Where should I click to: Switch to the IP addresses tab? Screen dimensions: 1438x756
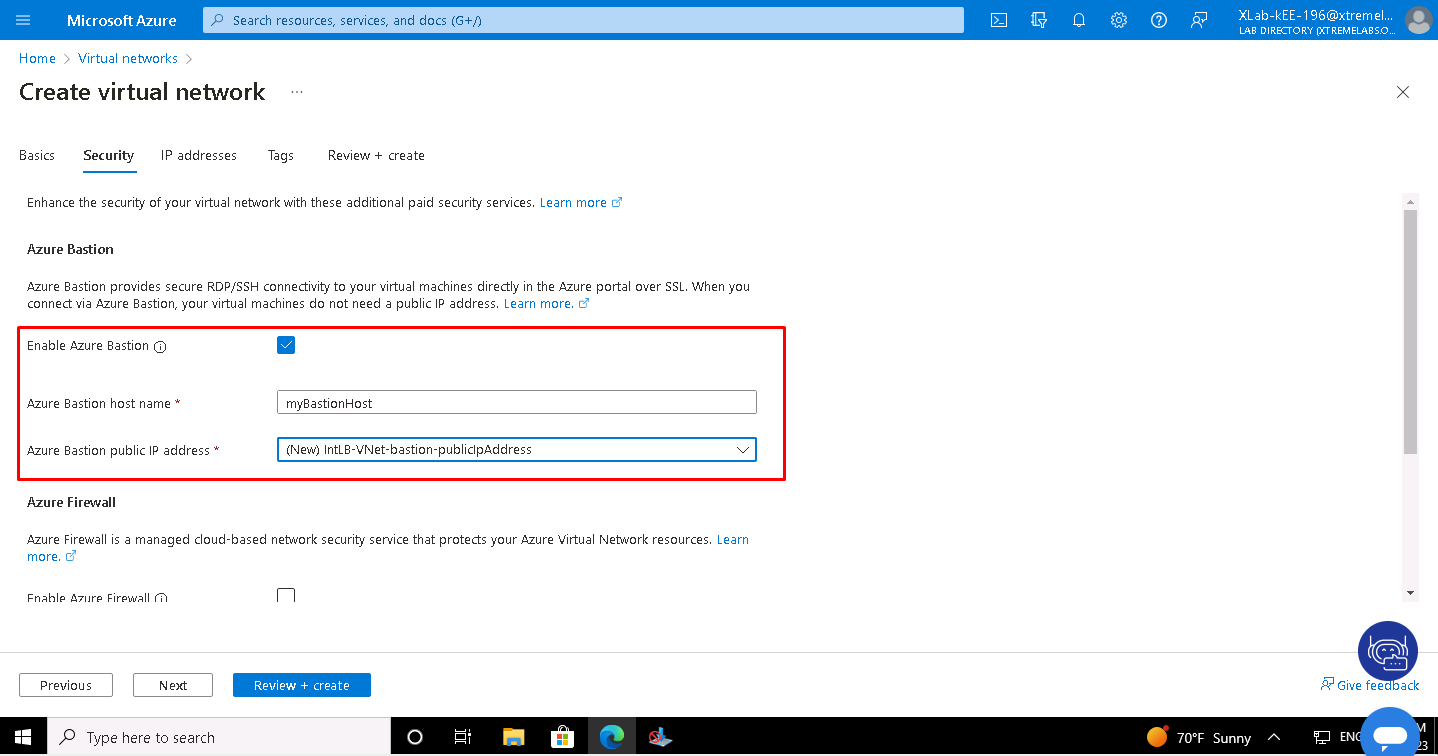(x=198, y=155)
